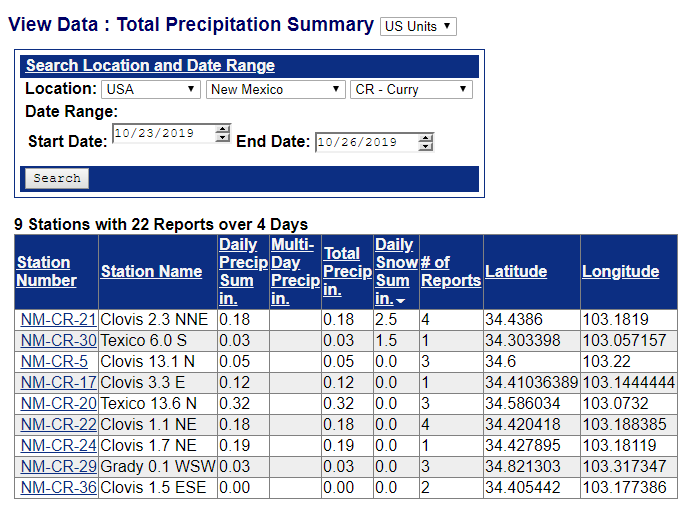The image size is (698, 518).
Task: Open station NM-CR-24 link
Action: coord(58,445)
